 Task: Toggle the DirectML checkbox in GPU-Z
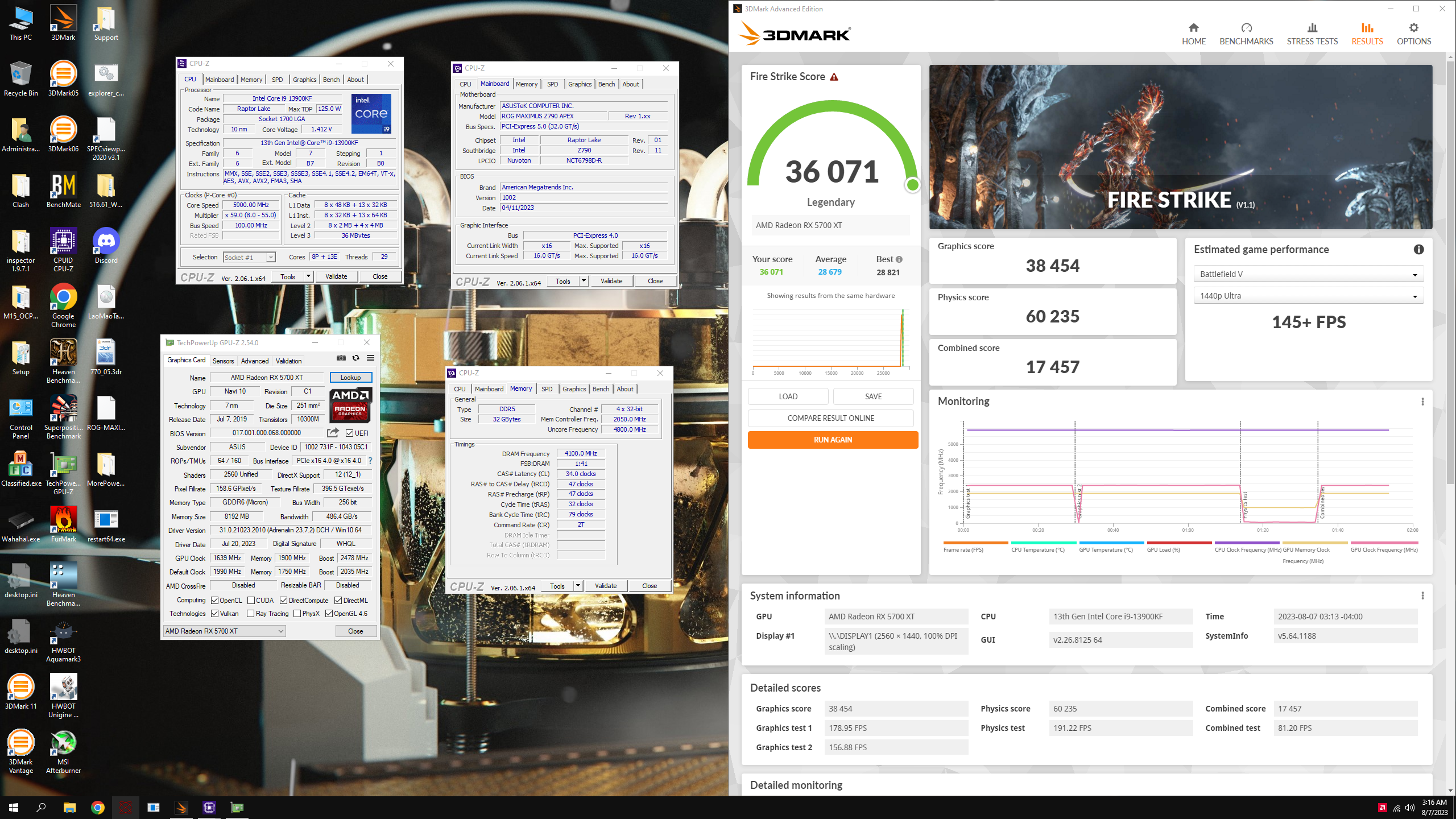(x=338, y=601)
